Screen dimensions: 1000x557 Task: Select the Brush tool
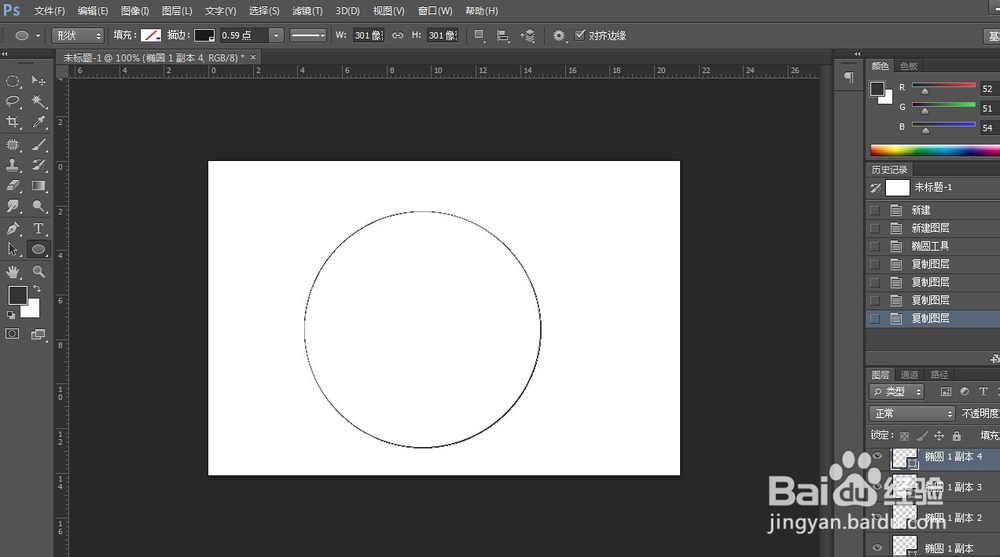point(38,145)
